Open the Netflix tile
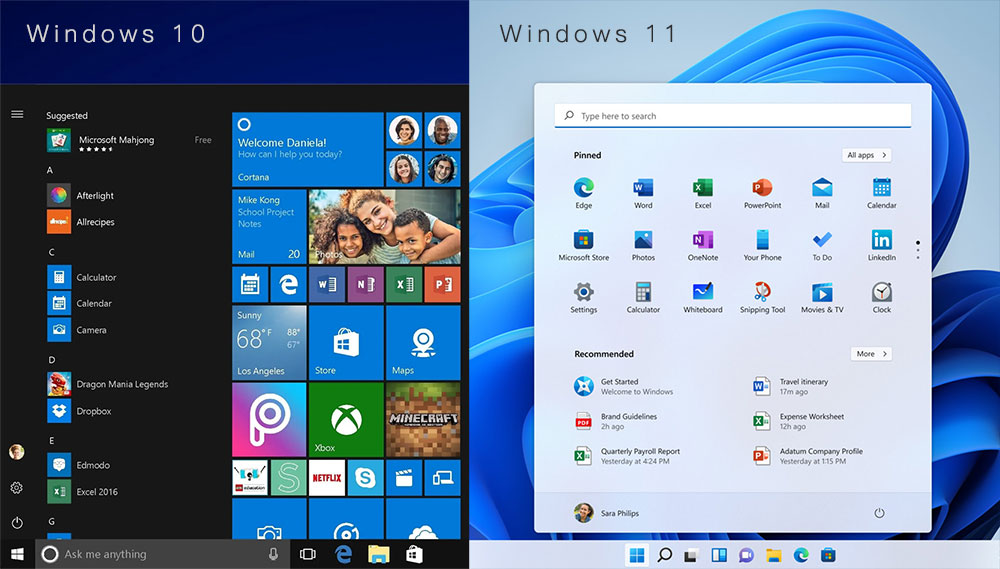The width and height of the screenshot is (1000, 569). pyautogui.click(x=327, y=478)
